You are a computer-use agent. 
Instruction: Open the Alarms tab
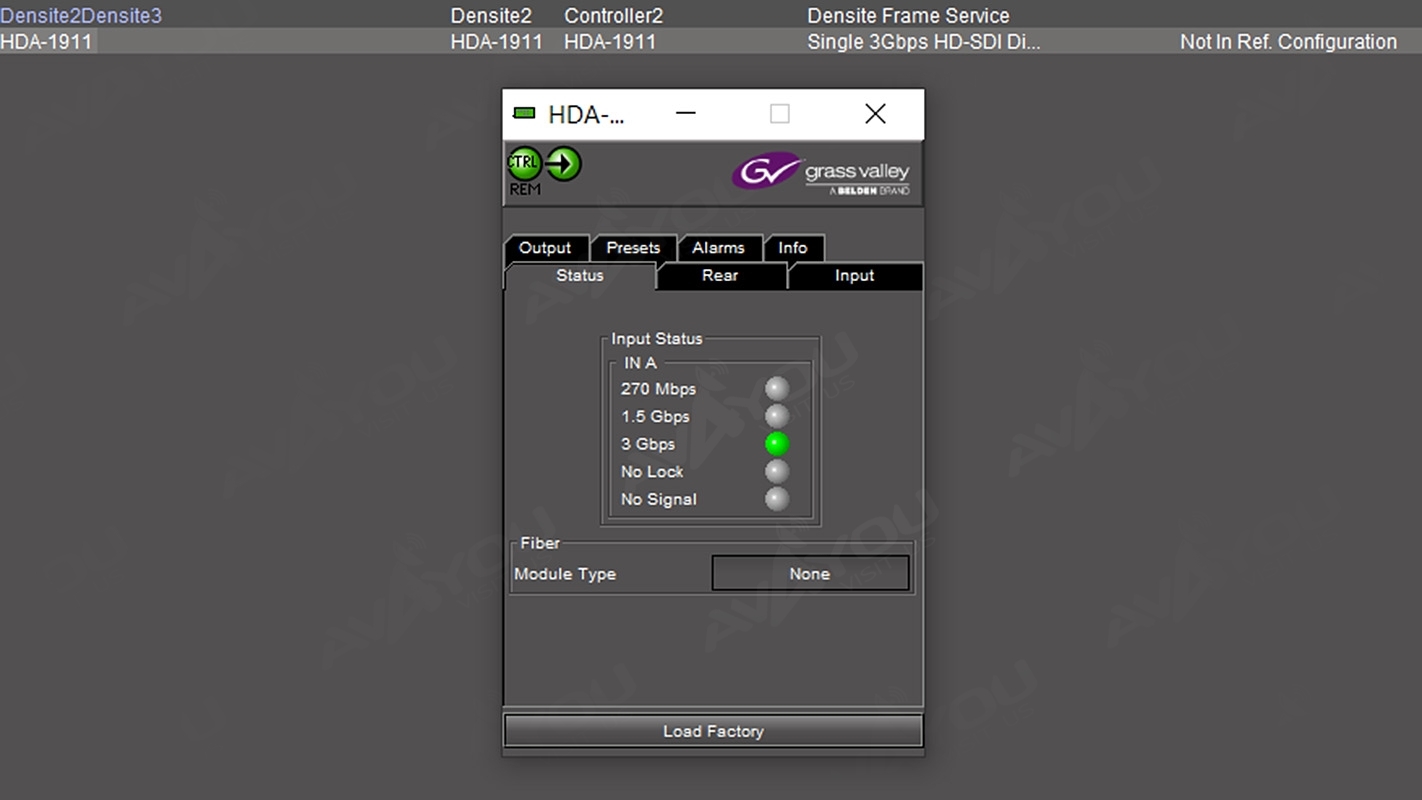tap(718, 248)
